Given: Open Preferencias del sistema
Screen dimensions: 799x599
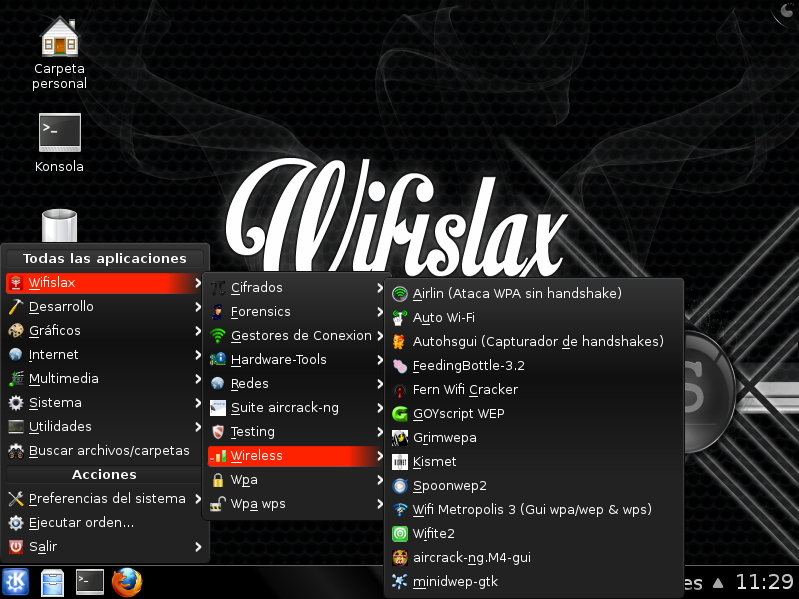Looking at the screenshot, I should click(x=104, y=499).
